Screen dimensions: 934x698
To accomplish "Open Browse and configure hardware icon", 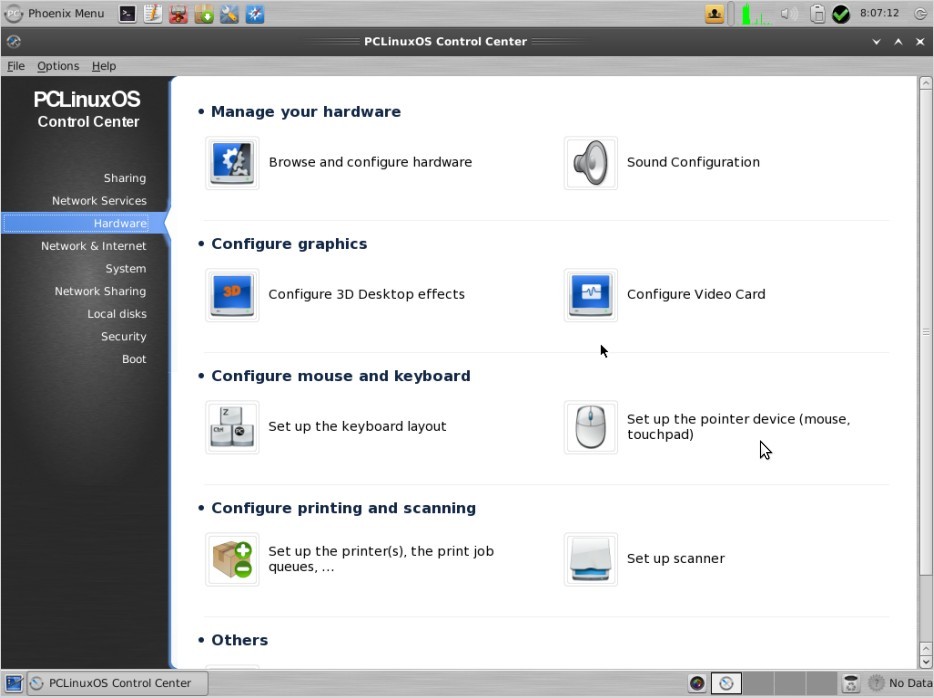I will pyautogui.click(x=232, y=163).
